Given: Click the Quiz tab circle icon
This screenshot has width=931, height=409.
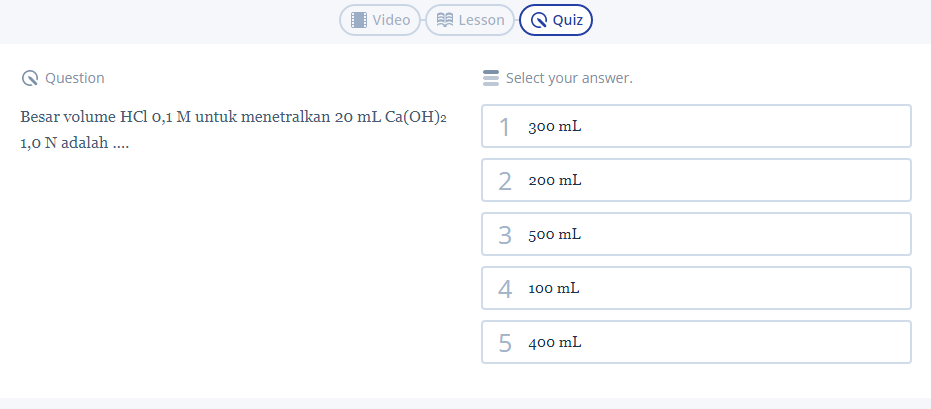Looking at the screenshot, I should 539,20.
